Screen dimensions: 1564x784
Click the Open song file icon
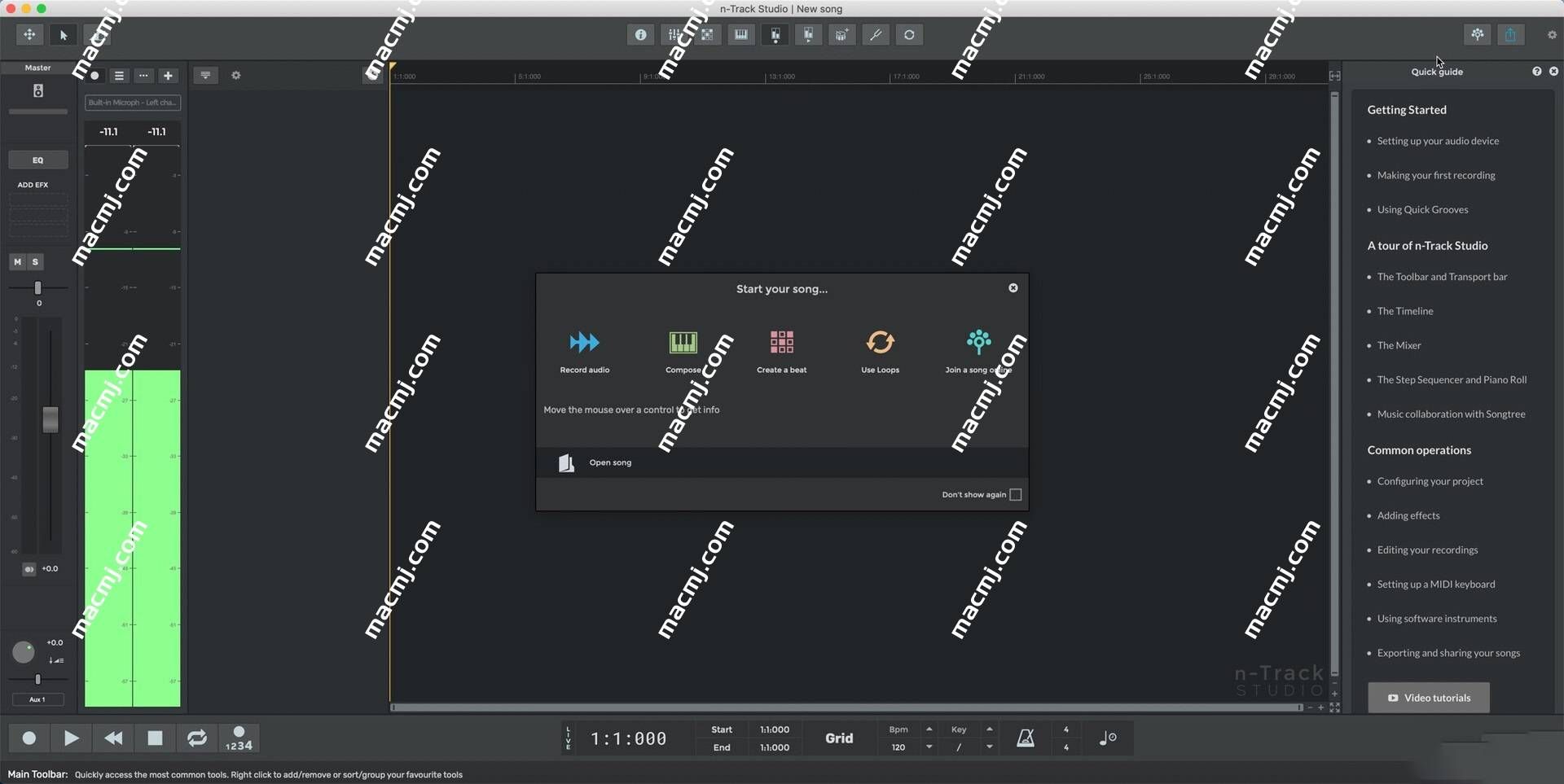pos(566,463)
